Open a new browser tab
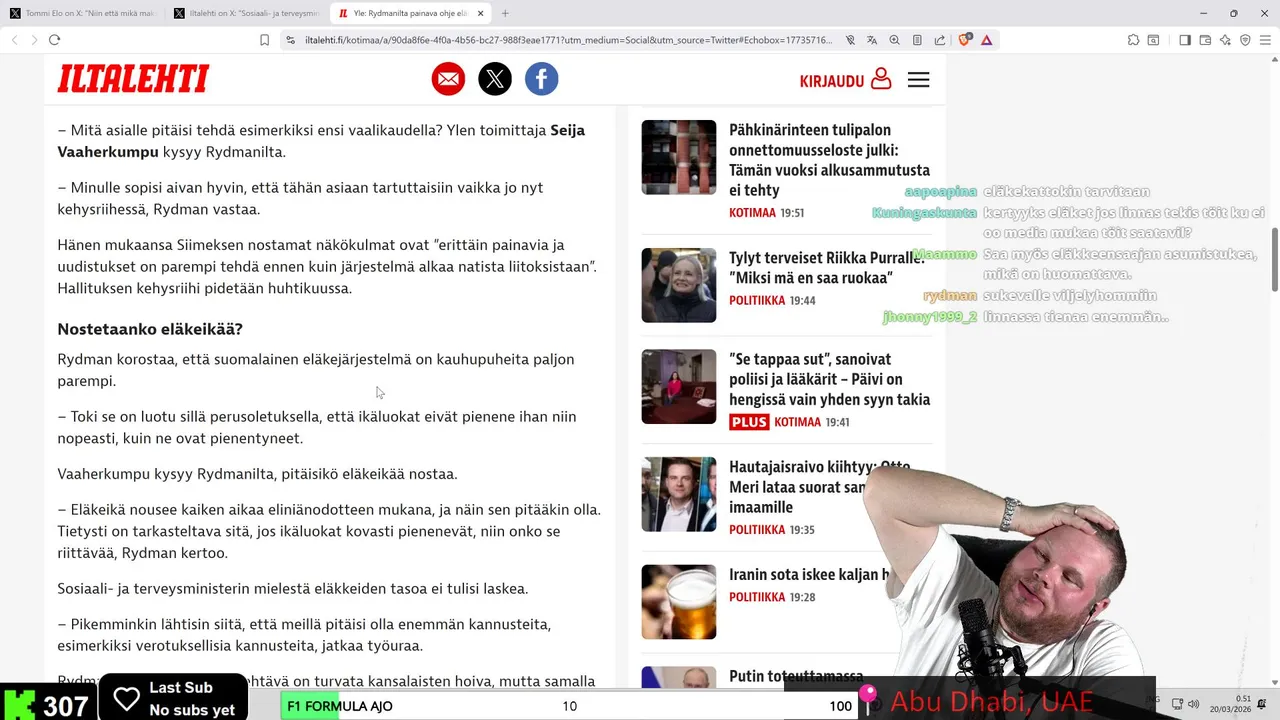 505,13
